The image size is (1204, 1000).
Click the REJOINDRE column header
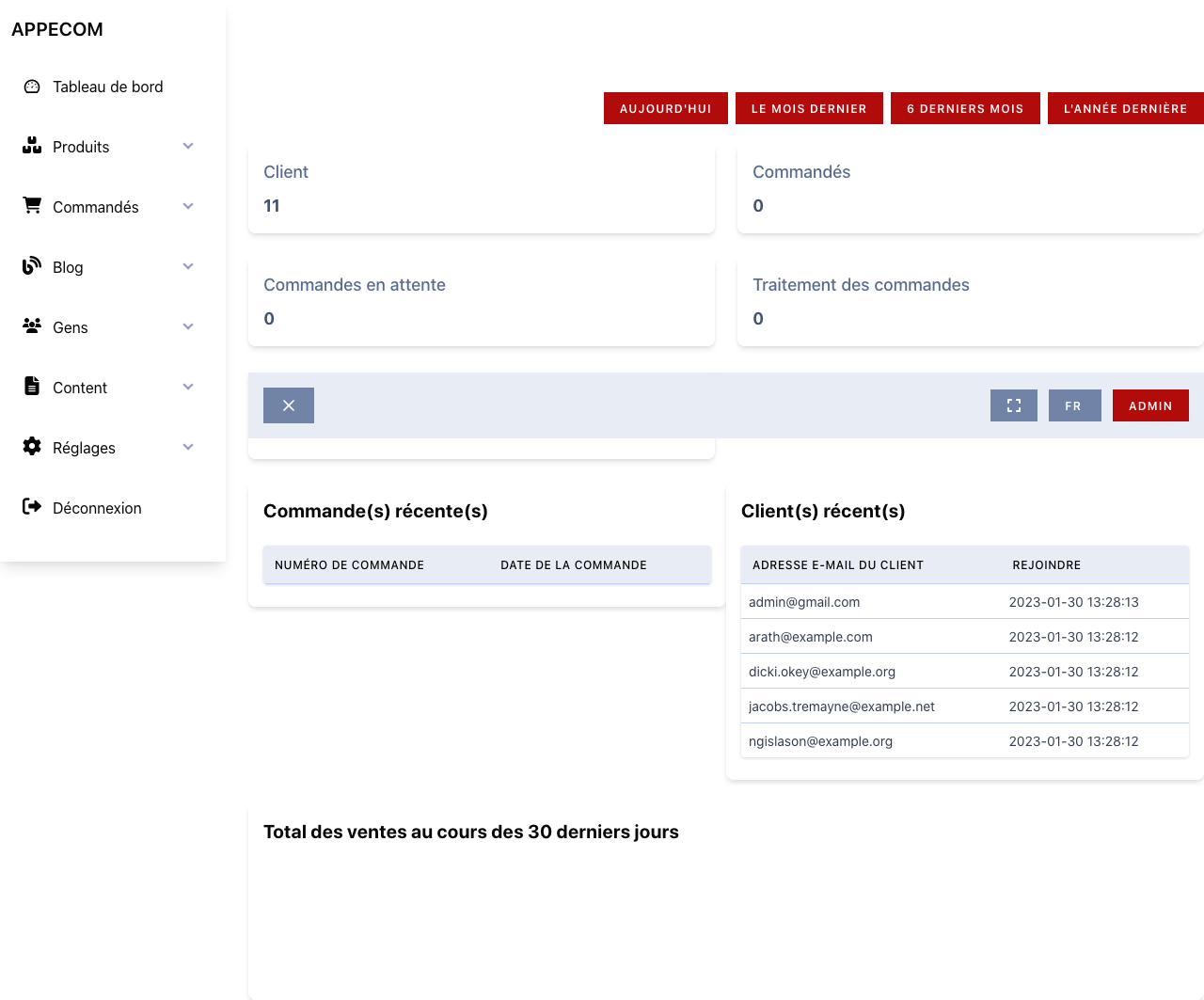click(1047, 565)
